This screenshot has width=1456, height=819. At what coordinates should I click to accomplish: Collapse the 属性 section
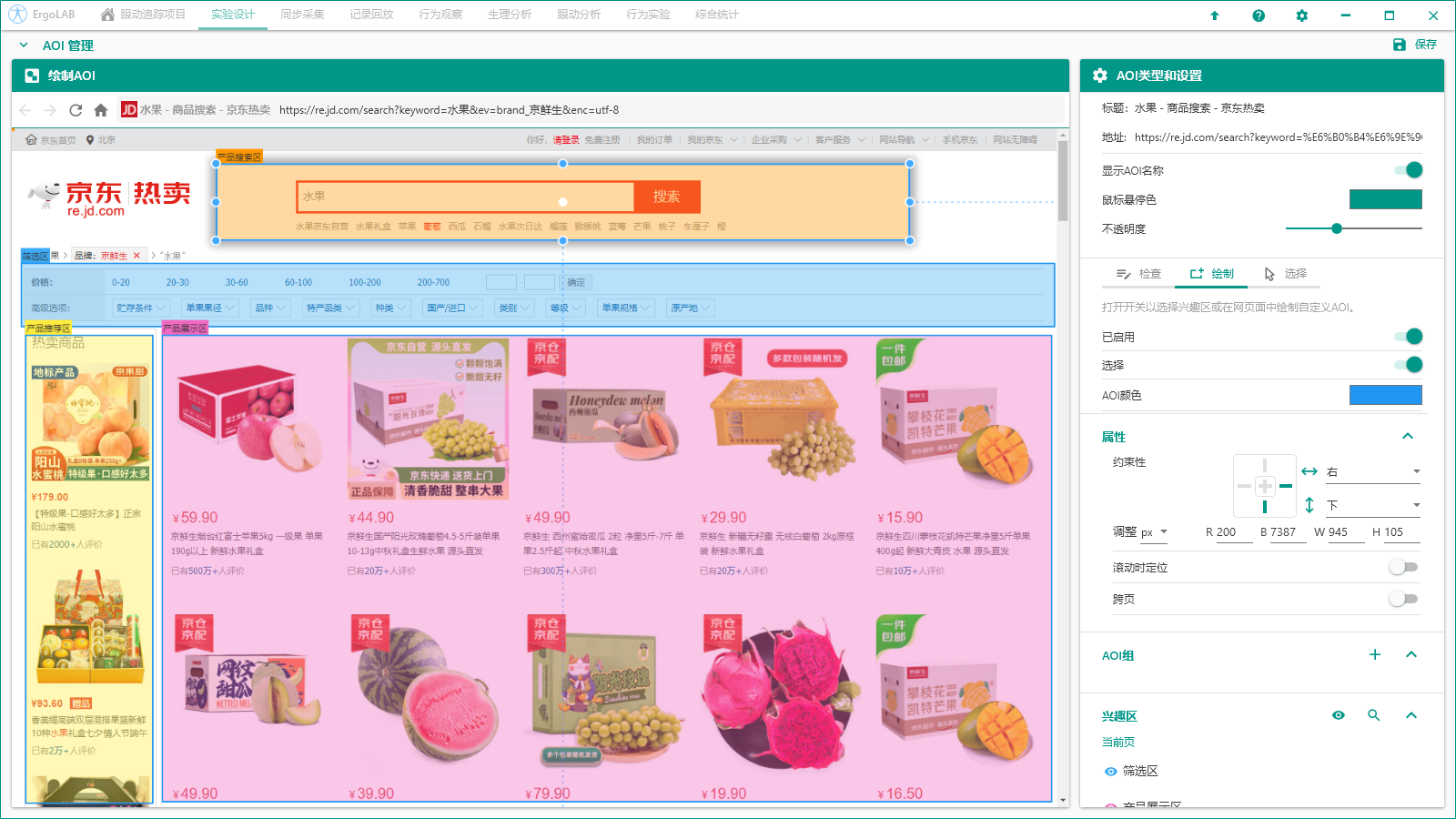(x=1408, y=437)
